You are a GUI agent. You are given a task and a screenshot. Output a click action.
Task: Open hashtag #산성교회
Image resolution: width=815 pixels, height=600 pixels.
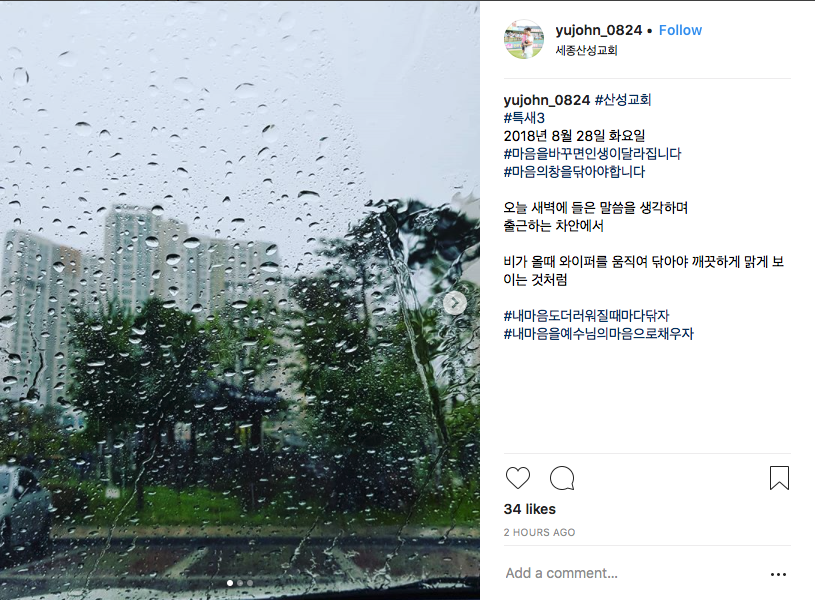point(623,99)
